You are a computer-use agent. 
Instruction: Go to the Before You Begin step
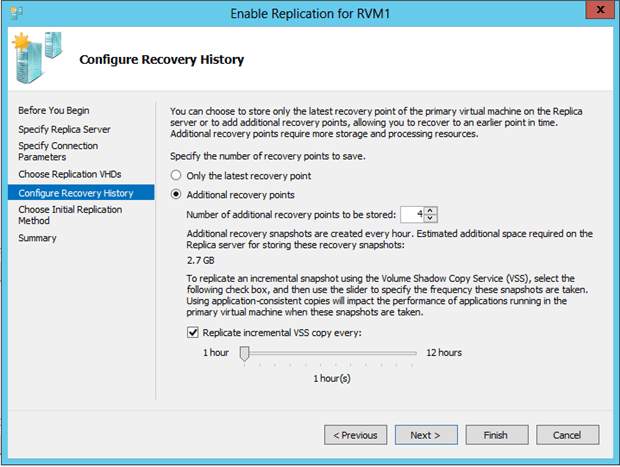pos(54,110)
